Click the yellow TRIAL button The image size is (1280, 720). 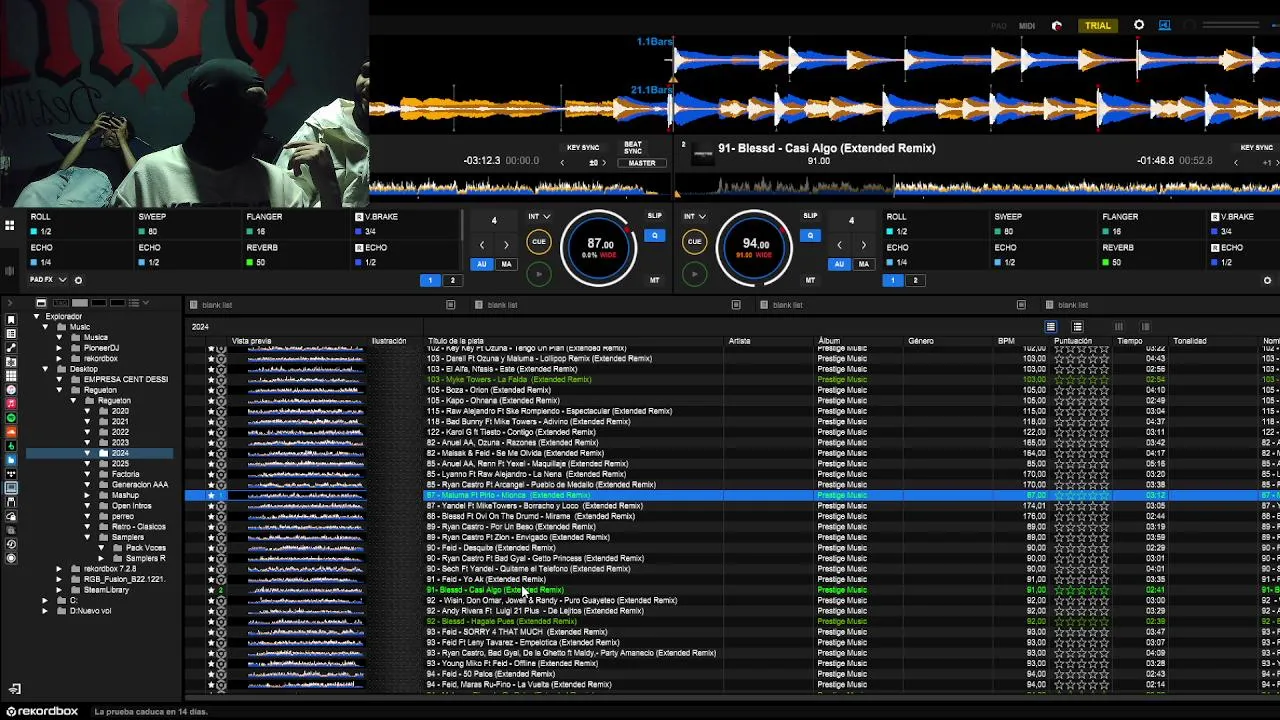[x=1098, y=25]
